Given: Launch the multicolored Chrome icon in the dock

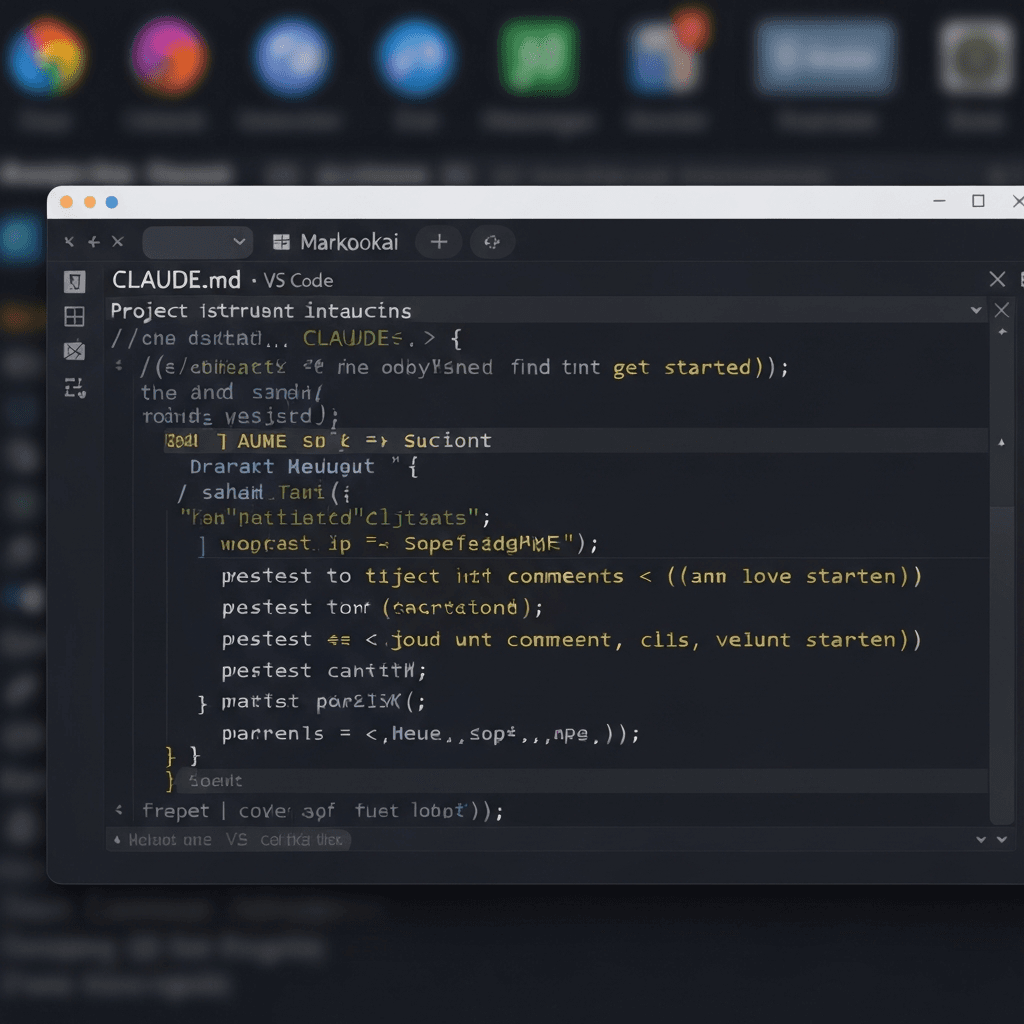Looking at the screenshot, I should coord(47,56).
